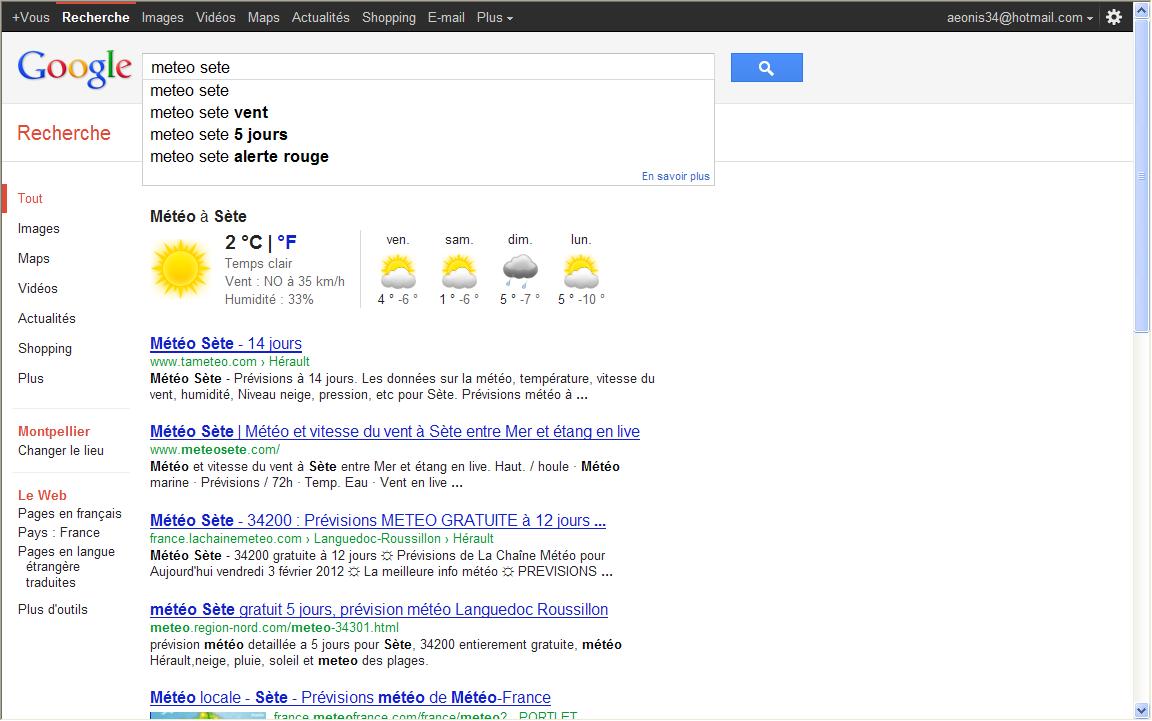Select Shopping filter in sidebar
The height and width of the screenshot is (721, 1152).
tap(45, 348)
